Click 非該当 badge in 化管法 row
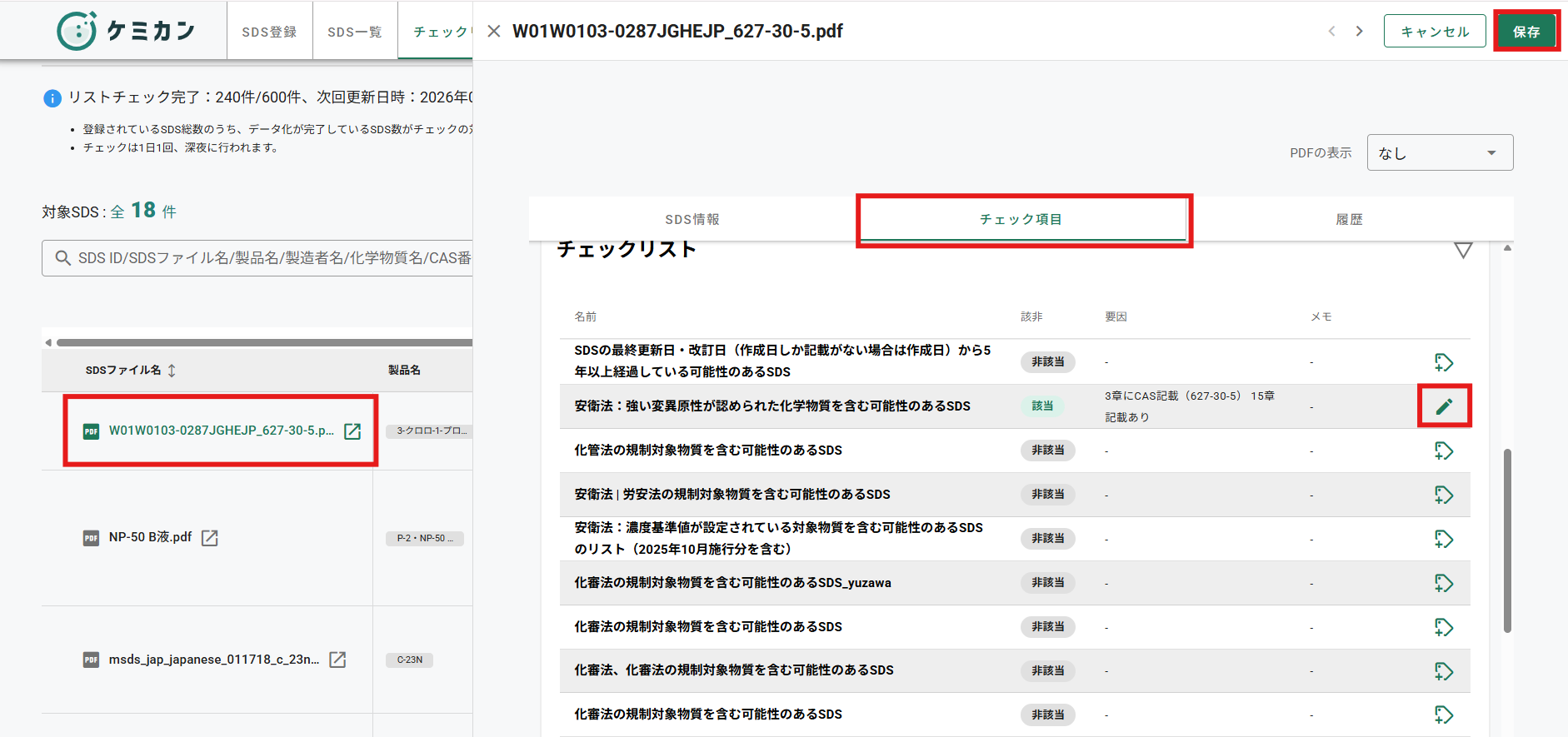This screenshot has width=1568, height=737. point(1048,451)
